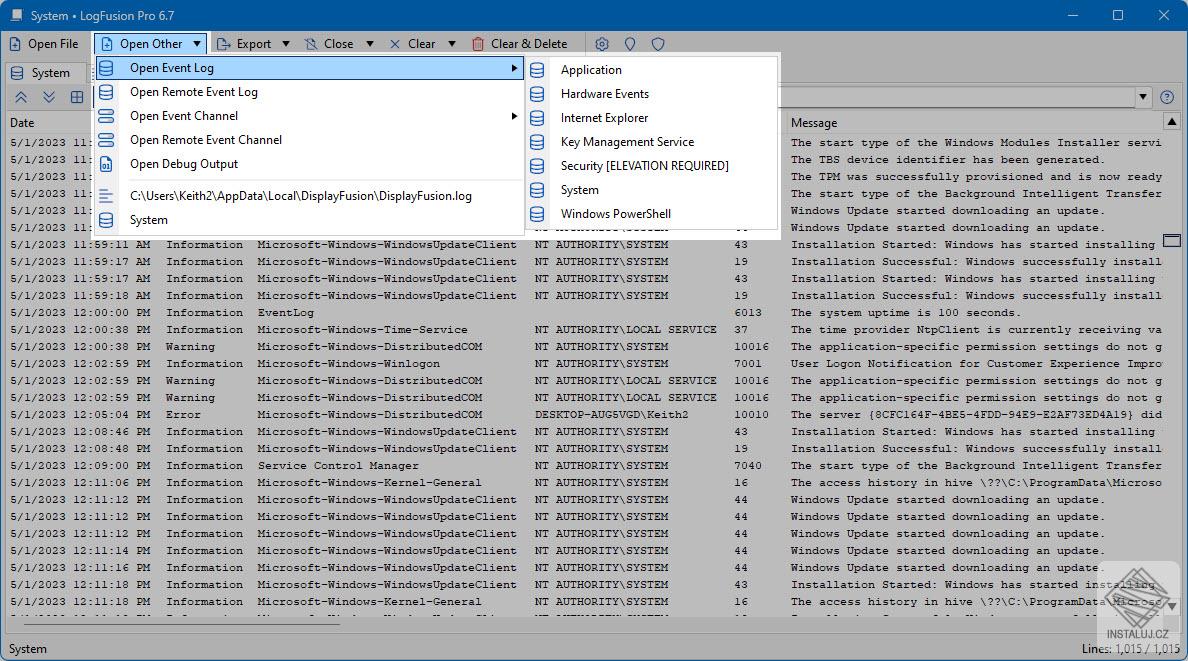Expand the Close dropdown arrow

tap(370, 44)
